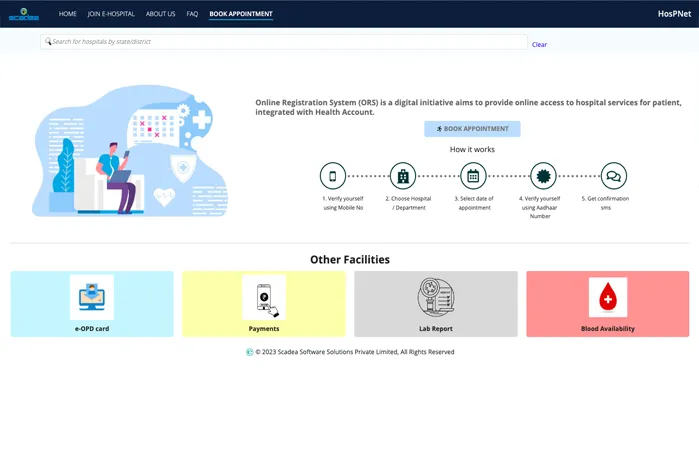The width and height of the screenshot is (699, 462).
Task: Click the confirmation SMS chat icon
Action: (613, 176)
